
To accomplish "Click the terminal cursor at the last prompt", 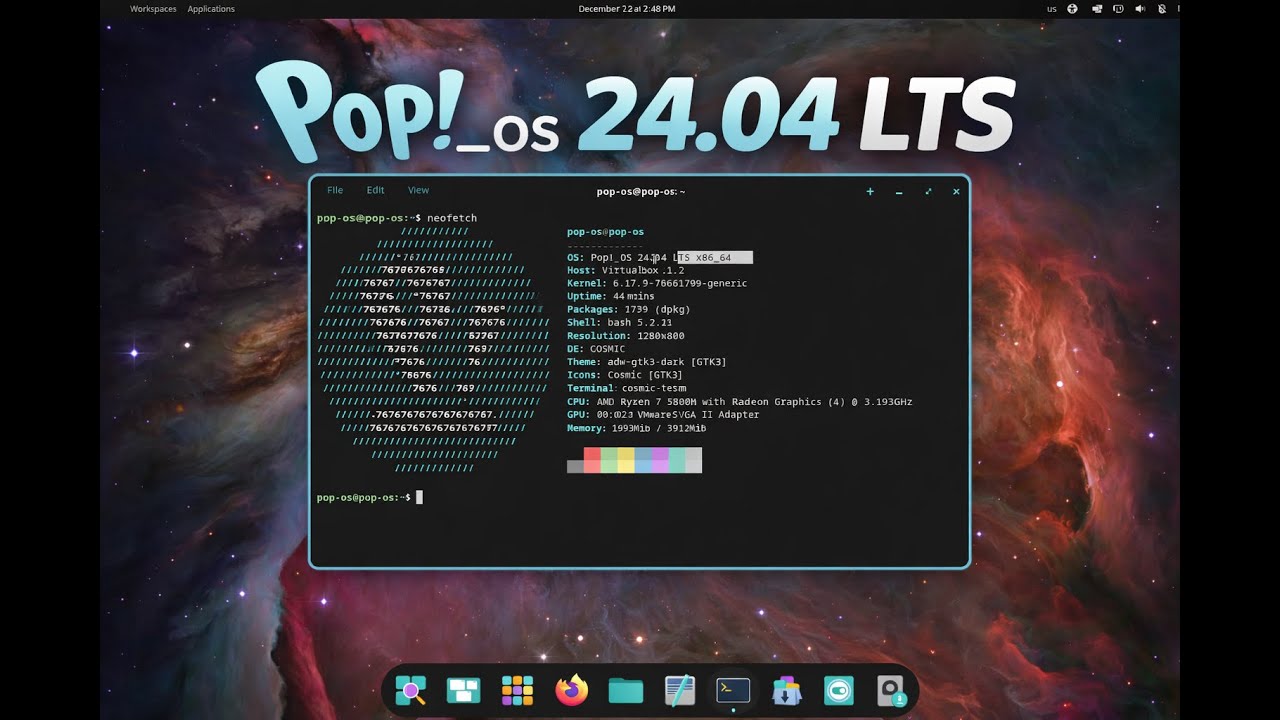I will (419, 497).
